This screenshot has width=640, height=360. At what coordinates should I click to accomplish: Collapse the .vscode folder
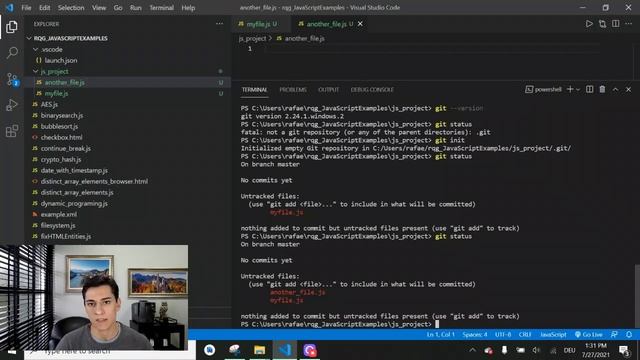tap(36, 49)
